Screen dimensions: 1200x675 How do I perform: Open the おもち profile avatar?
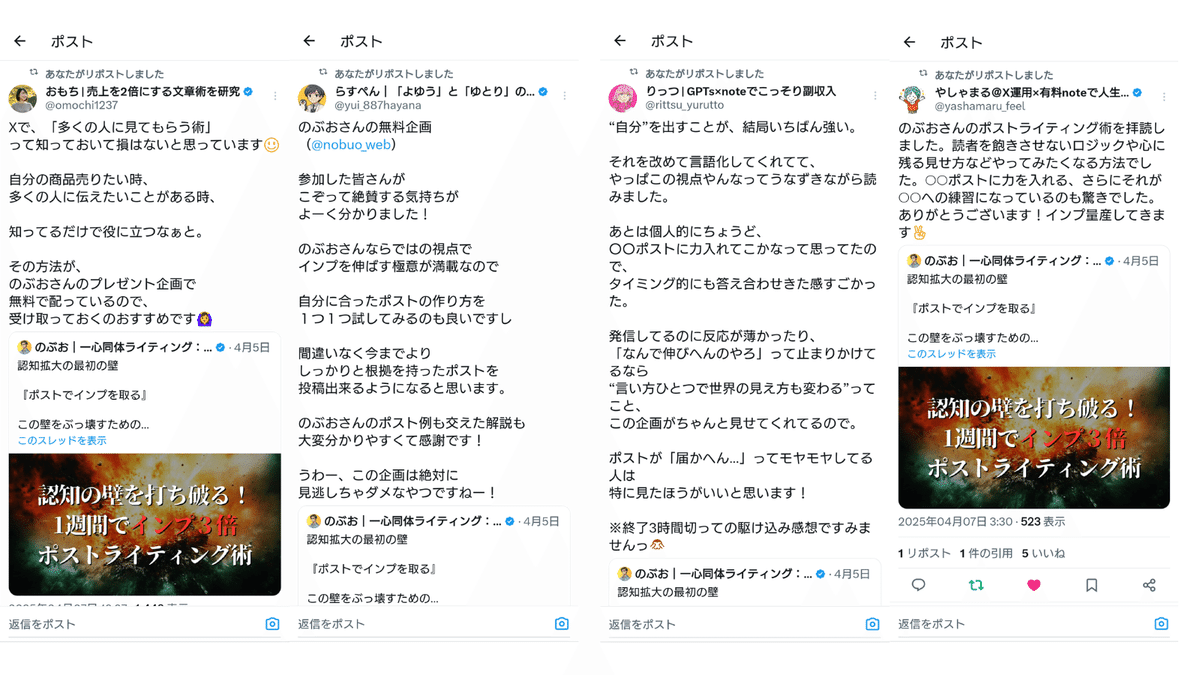22,98
